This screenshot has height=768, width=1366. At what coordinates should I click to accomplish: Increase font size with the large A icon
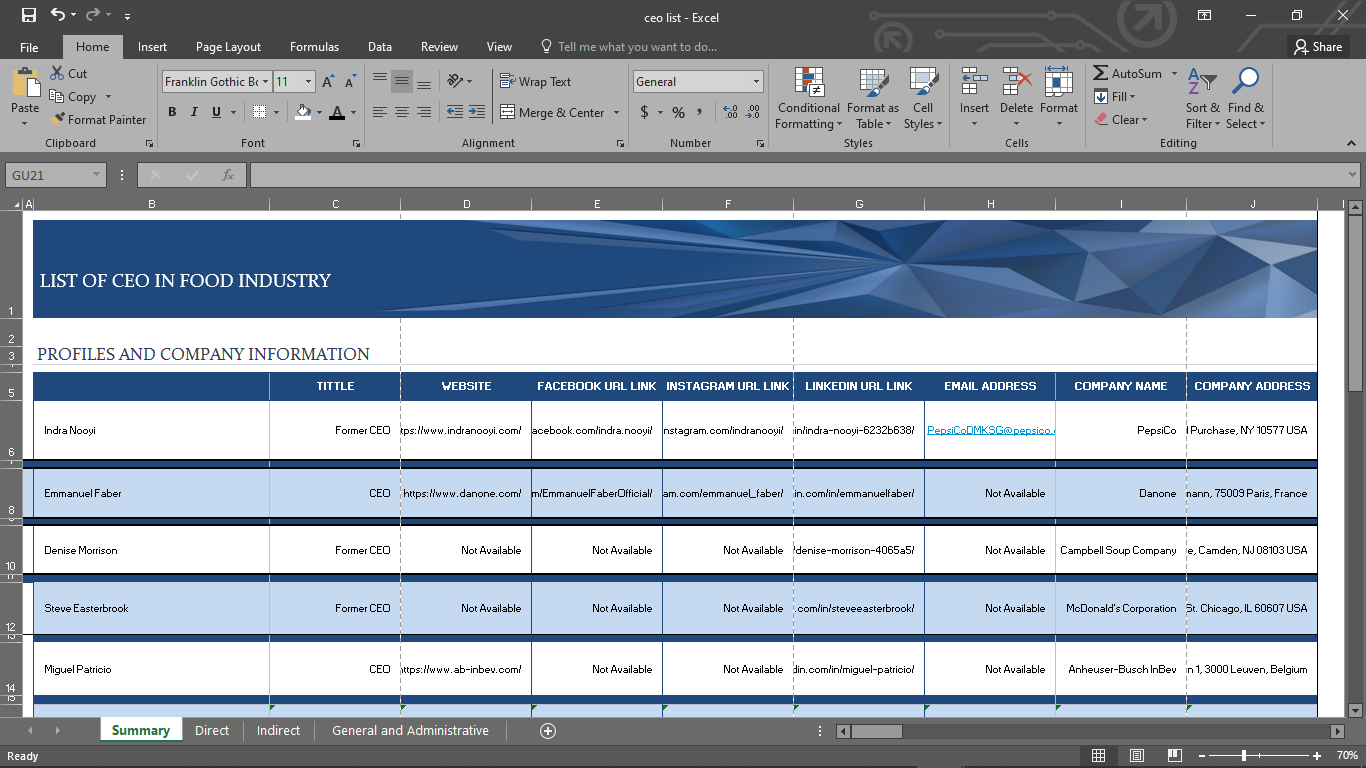(x=328, y=82)
